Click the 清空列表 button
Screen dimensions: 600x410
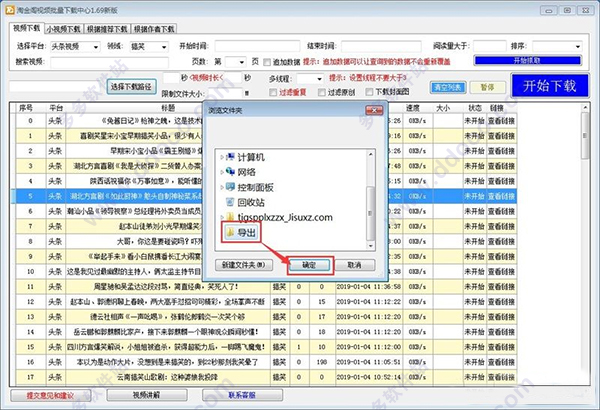[x=448, y=87]
